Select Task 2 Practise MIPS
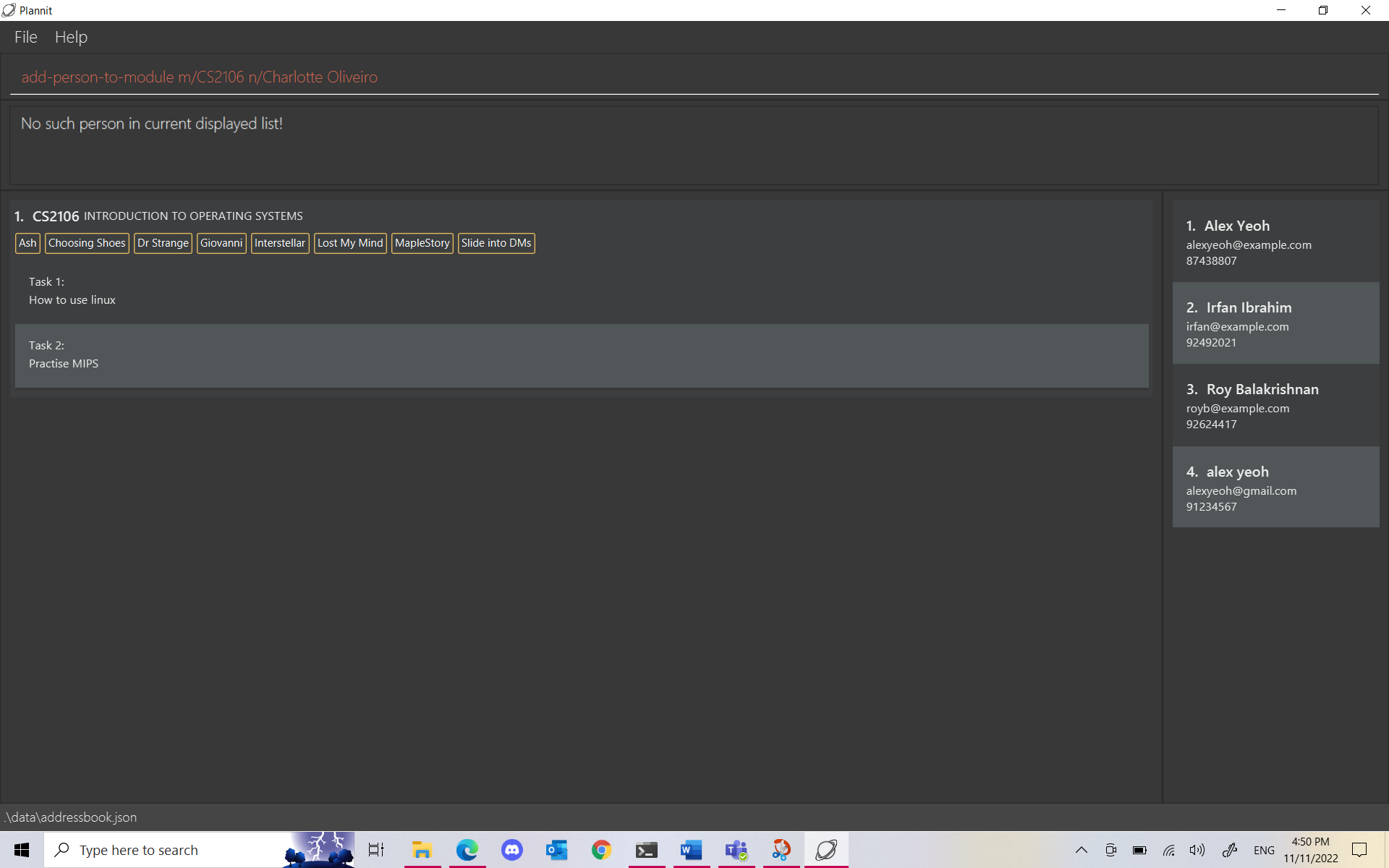 click(581, 355)
